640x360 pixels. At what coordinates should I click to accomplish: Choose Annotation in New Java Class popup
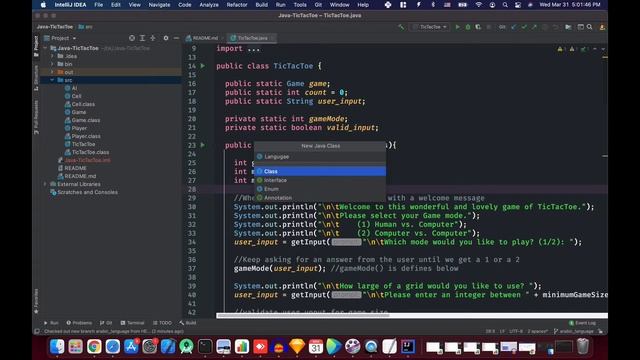pyautogui.click(x=320, y=198)
